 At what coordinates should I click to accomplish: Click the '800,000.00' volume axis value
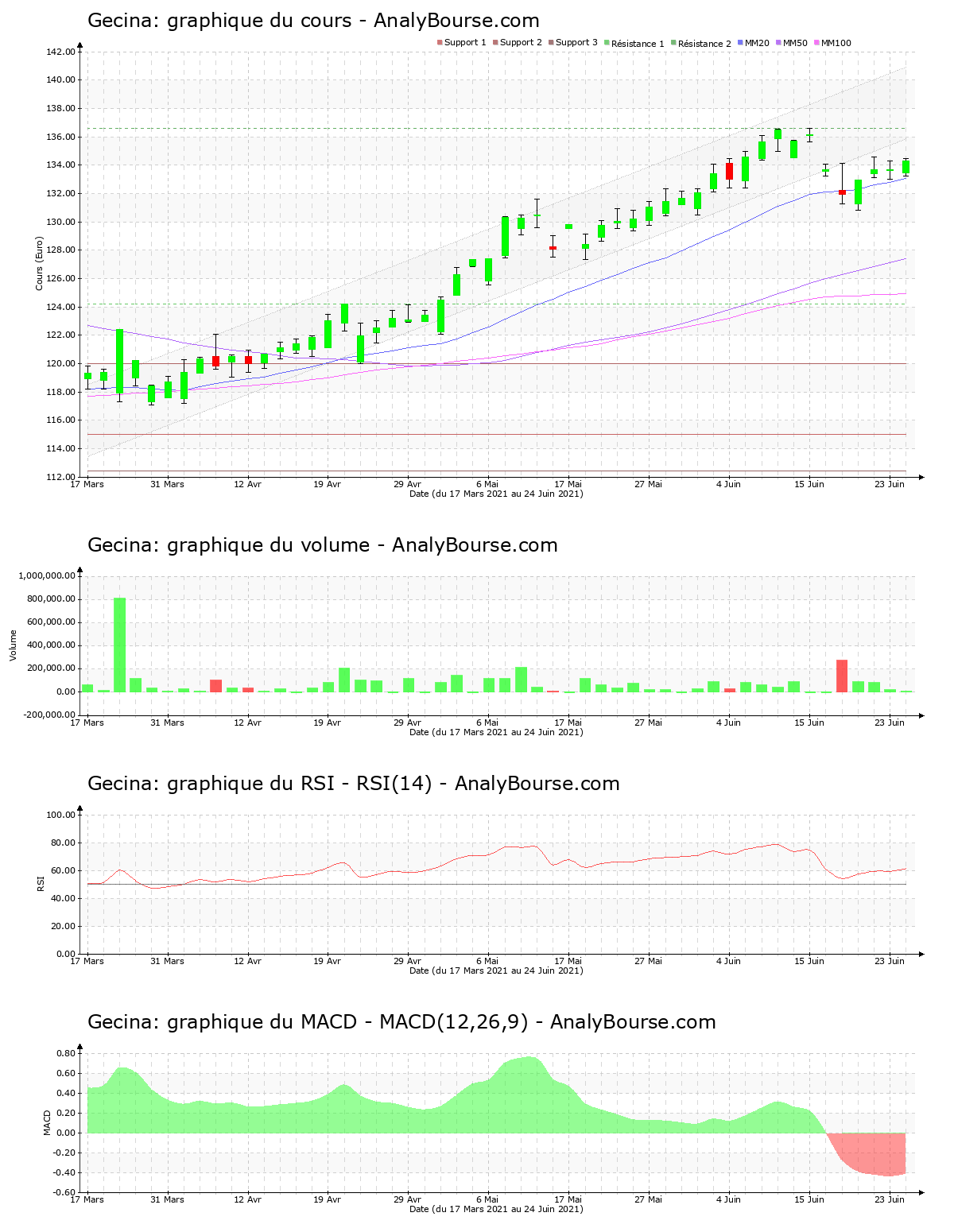tap(51, 599)
